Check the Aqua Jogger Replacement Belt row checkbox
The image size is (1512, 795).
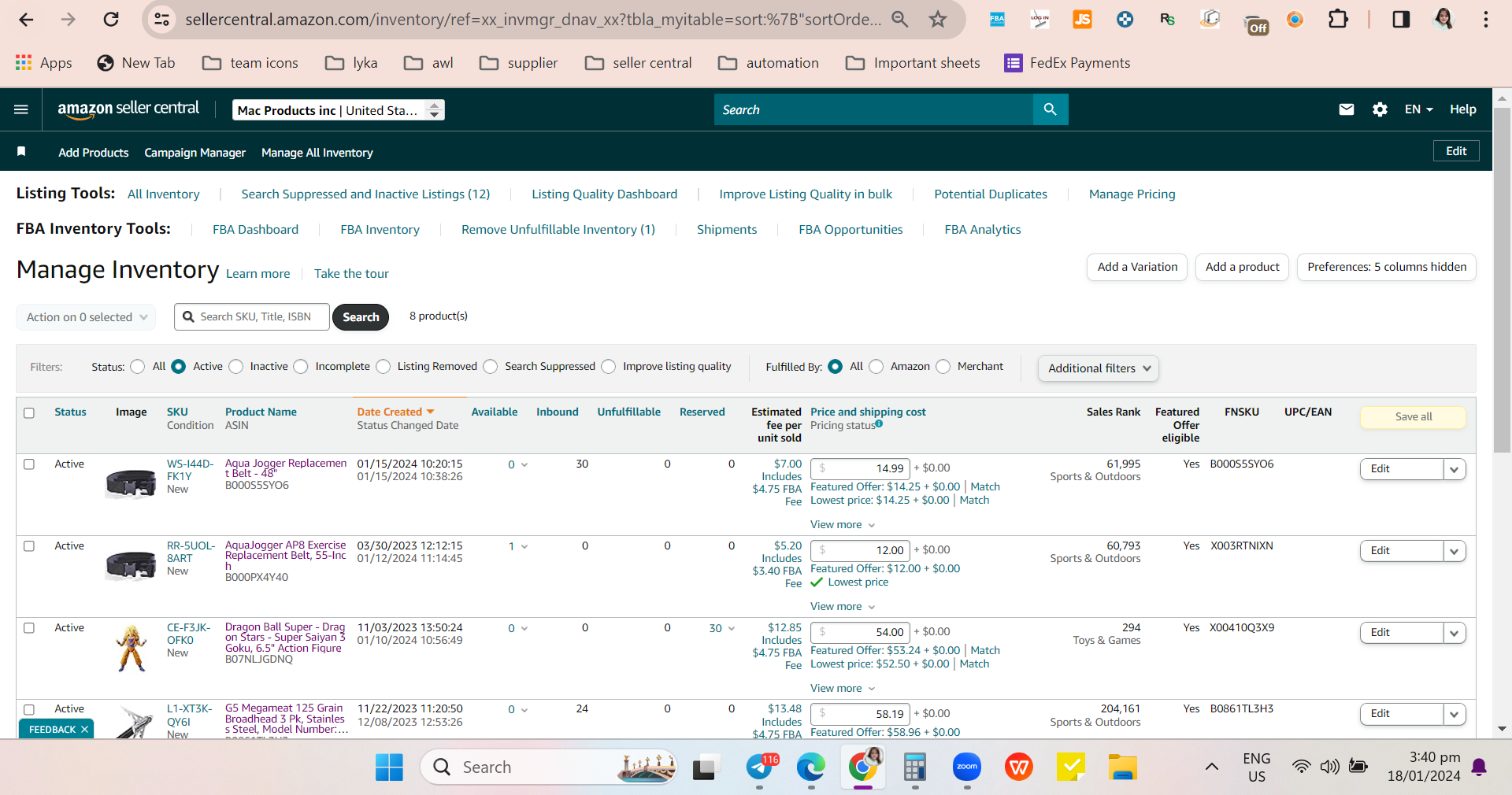[x=29, y=464]
